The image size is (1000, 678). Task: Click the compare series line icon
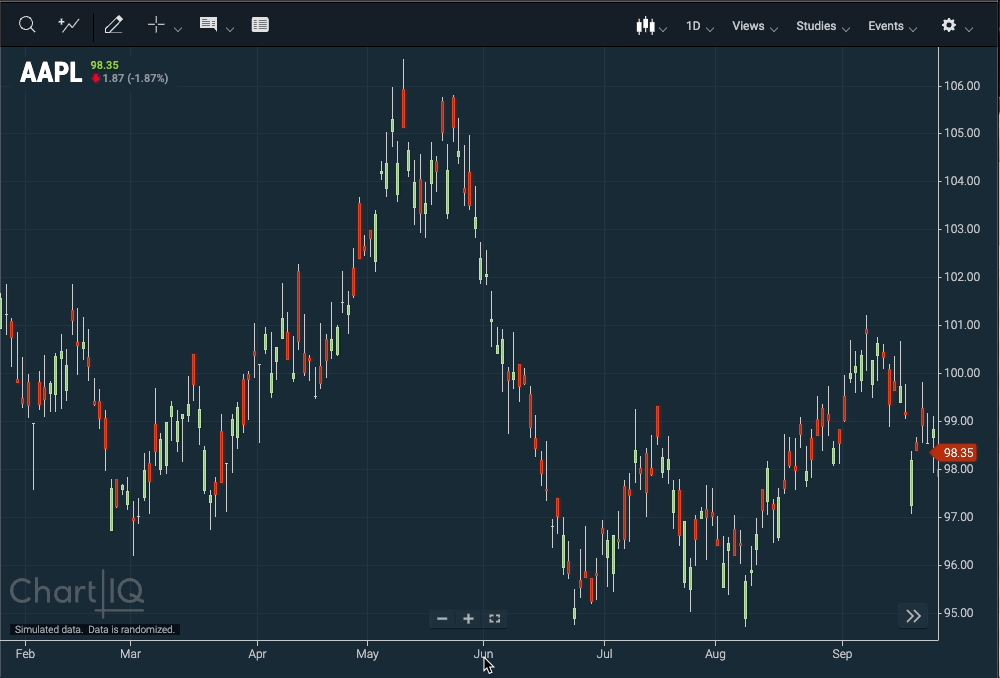(x=69, y=25)
